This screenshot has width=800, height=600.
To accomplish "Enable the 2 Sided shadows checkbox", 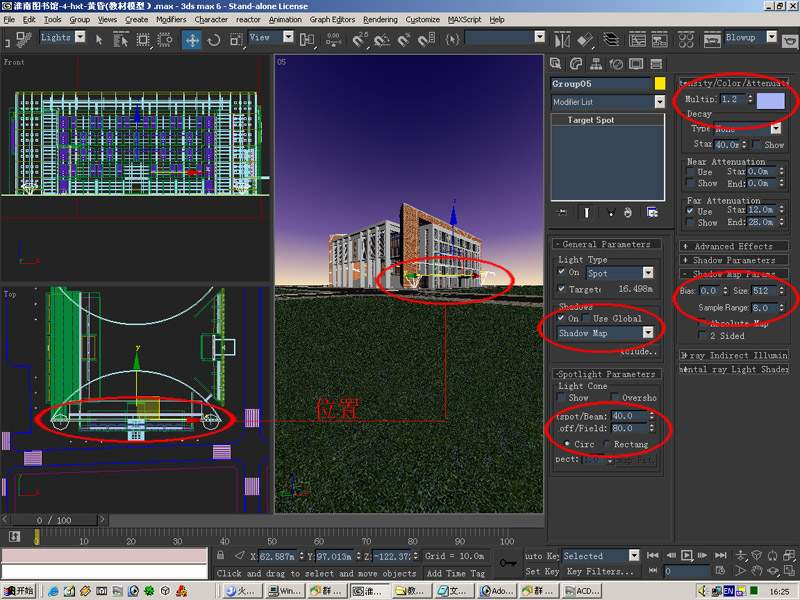I will click(x=703, y=335).
